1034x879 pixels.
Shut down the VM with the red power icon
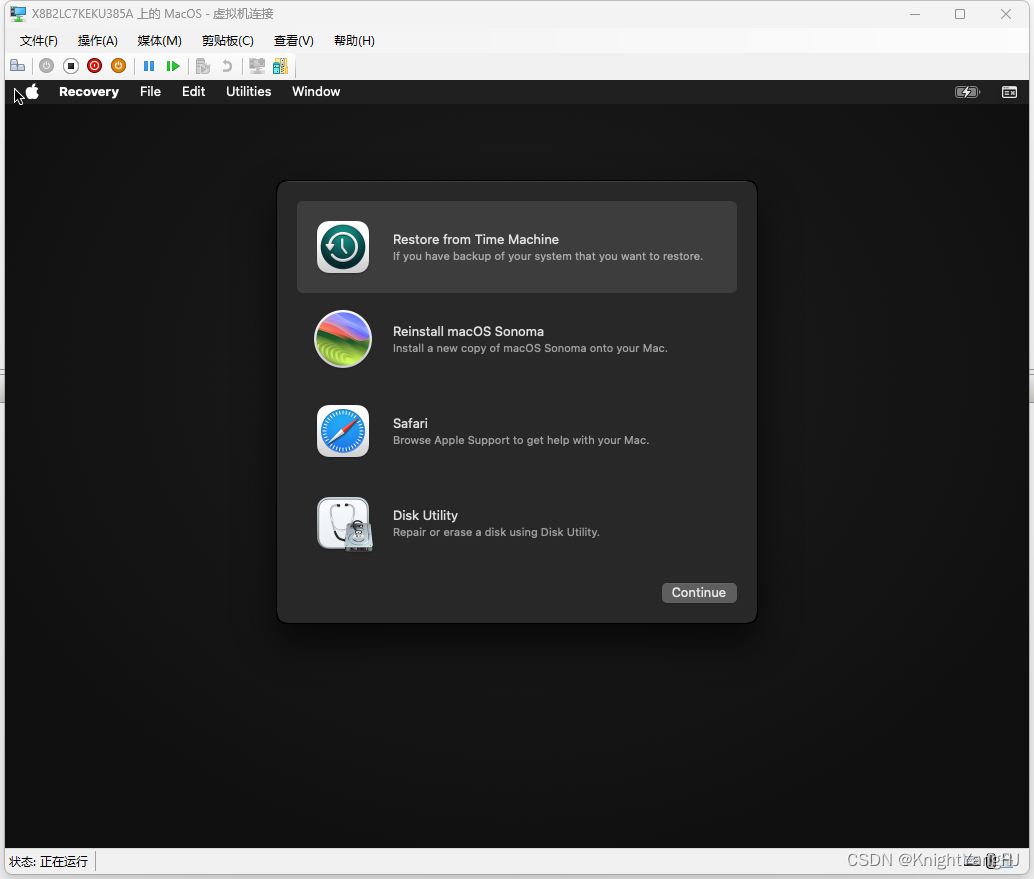tap(94, 66)
